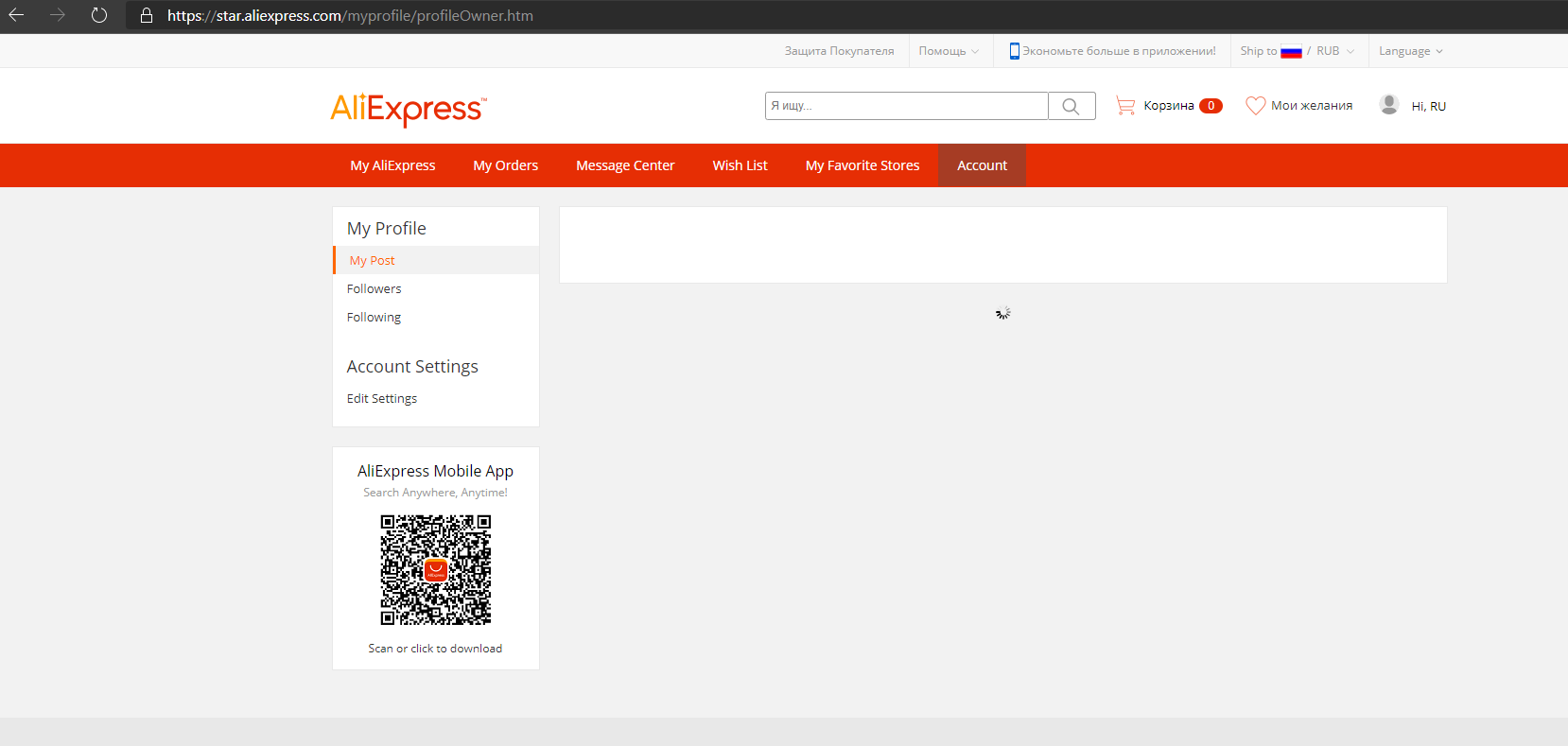This screenshot has height=746, width=1568.
Task: Open Followers in profile sidebar
Action: (374, 289)
